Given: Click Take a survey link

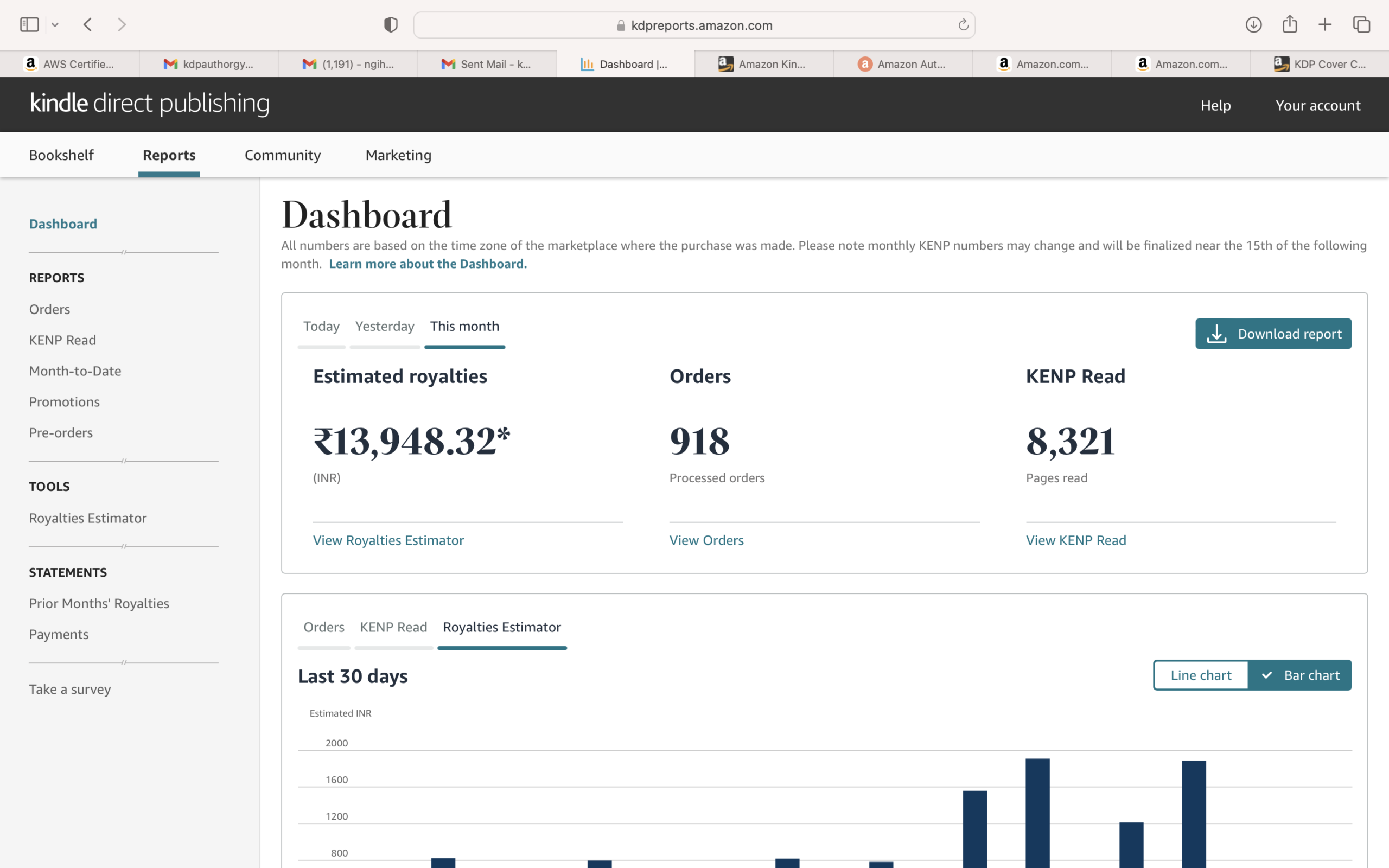Looking at the screenshot, I should coord(70,690).
